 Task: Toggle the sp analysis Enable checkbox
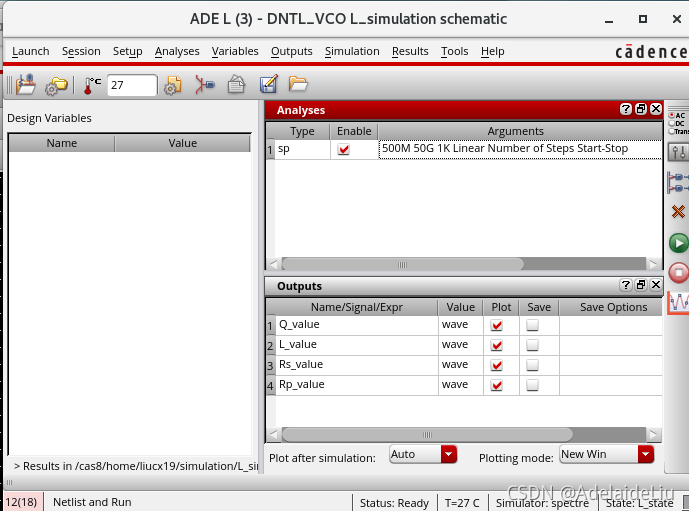pos(344,149)
